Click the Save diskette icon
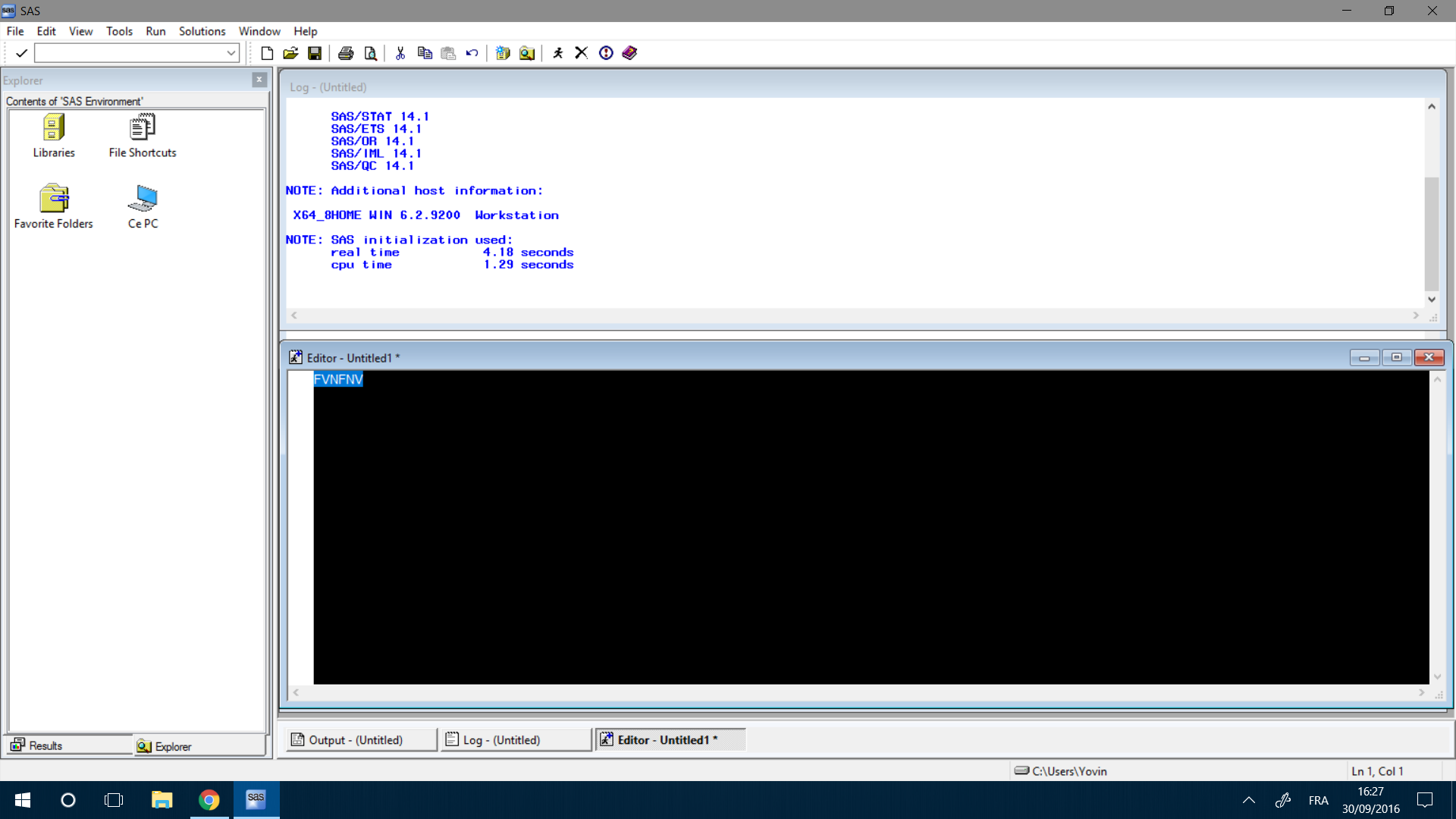This screenshot has height=819, width=1456. click(315, 53)
